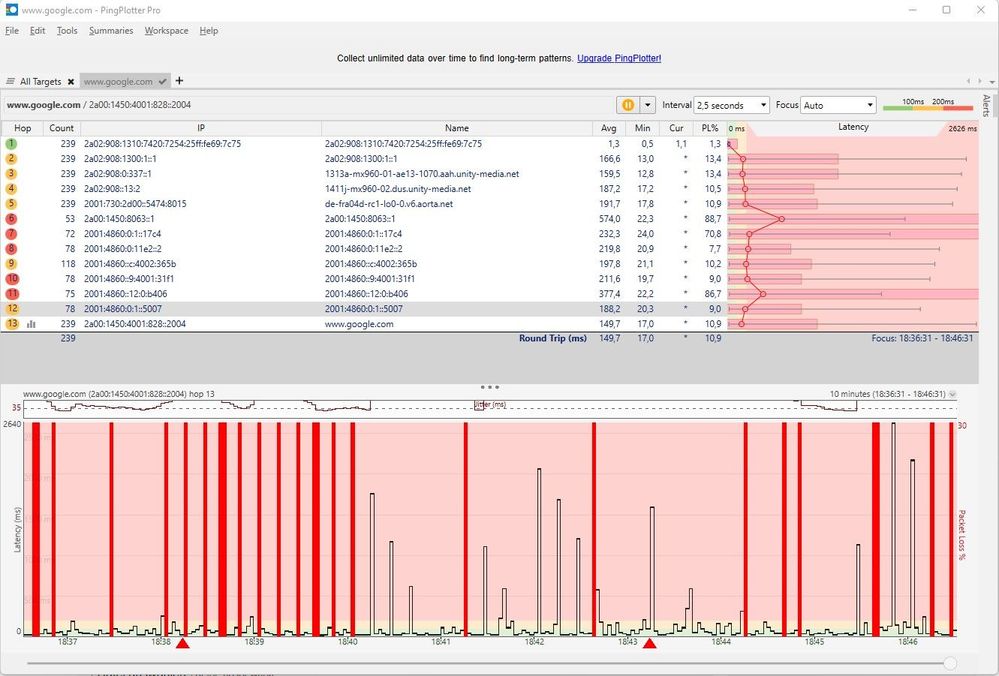Image resolution: width=999 pixels, height=676 pixels.
Task: Click the red alert marker near 18:43
Action: (649, 644)
